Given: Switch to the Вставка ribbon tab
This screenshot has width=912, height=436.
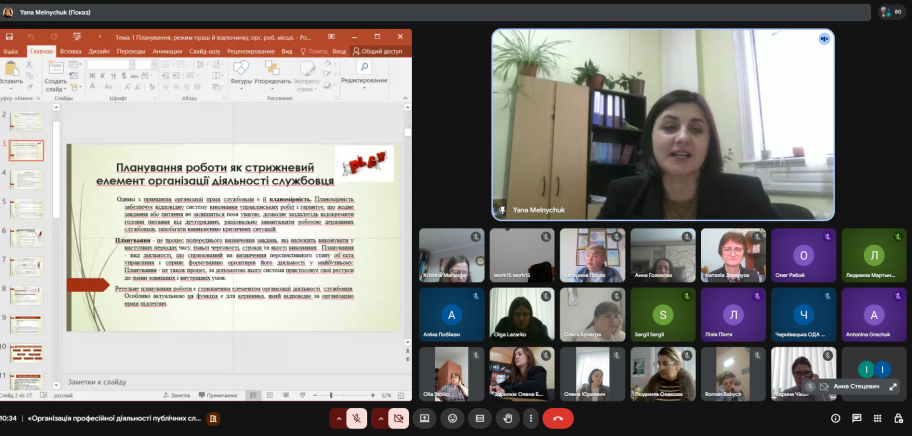Looking at the screenshot, I should point(70,51).
